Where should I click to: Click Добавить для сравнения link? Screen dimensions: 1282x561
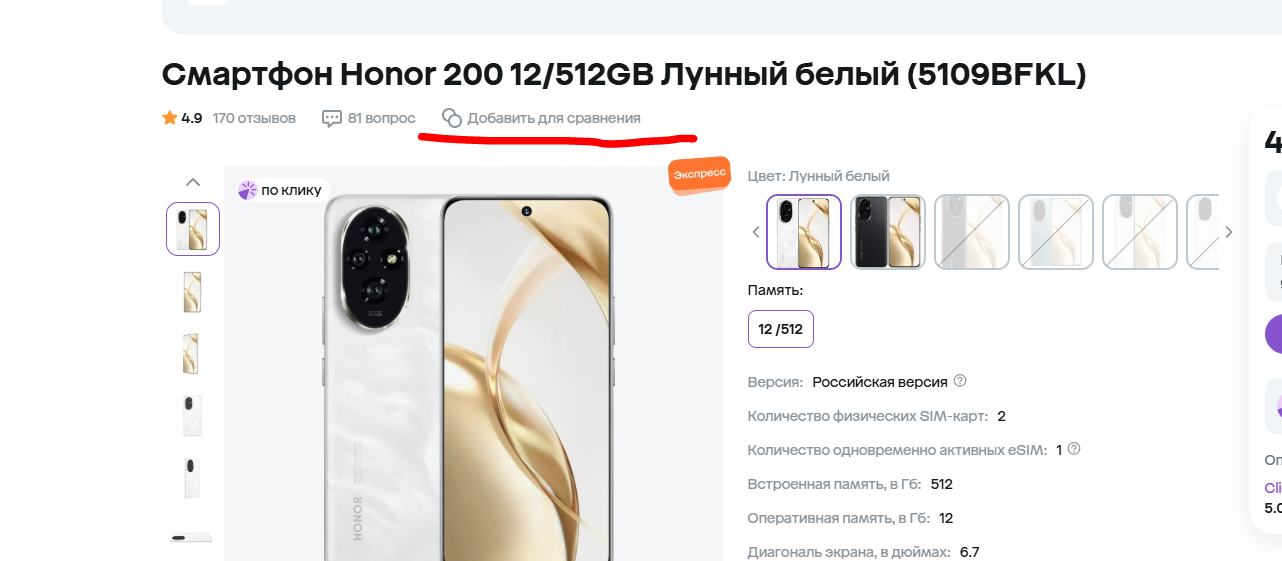point(554,118)
